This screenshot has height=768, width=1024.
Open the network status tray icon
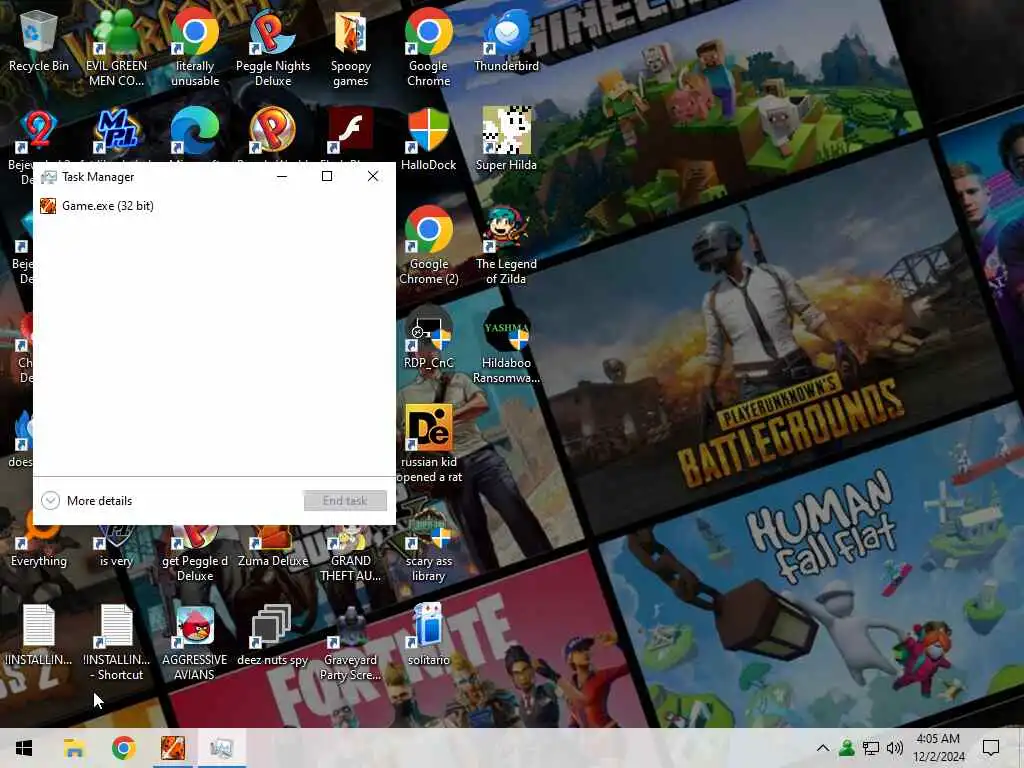[x=871, y=748]
